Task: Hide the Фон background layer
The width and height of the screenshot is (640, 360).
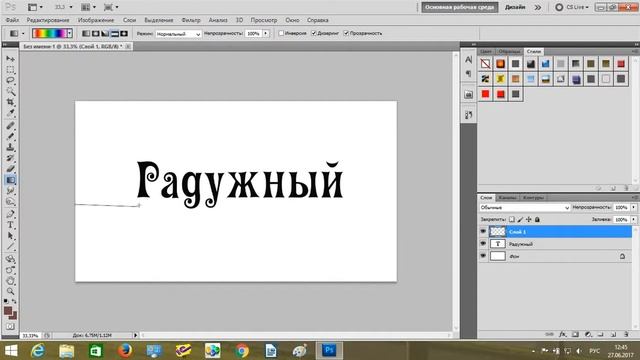Action: 483,256
